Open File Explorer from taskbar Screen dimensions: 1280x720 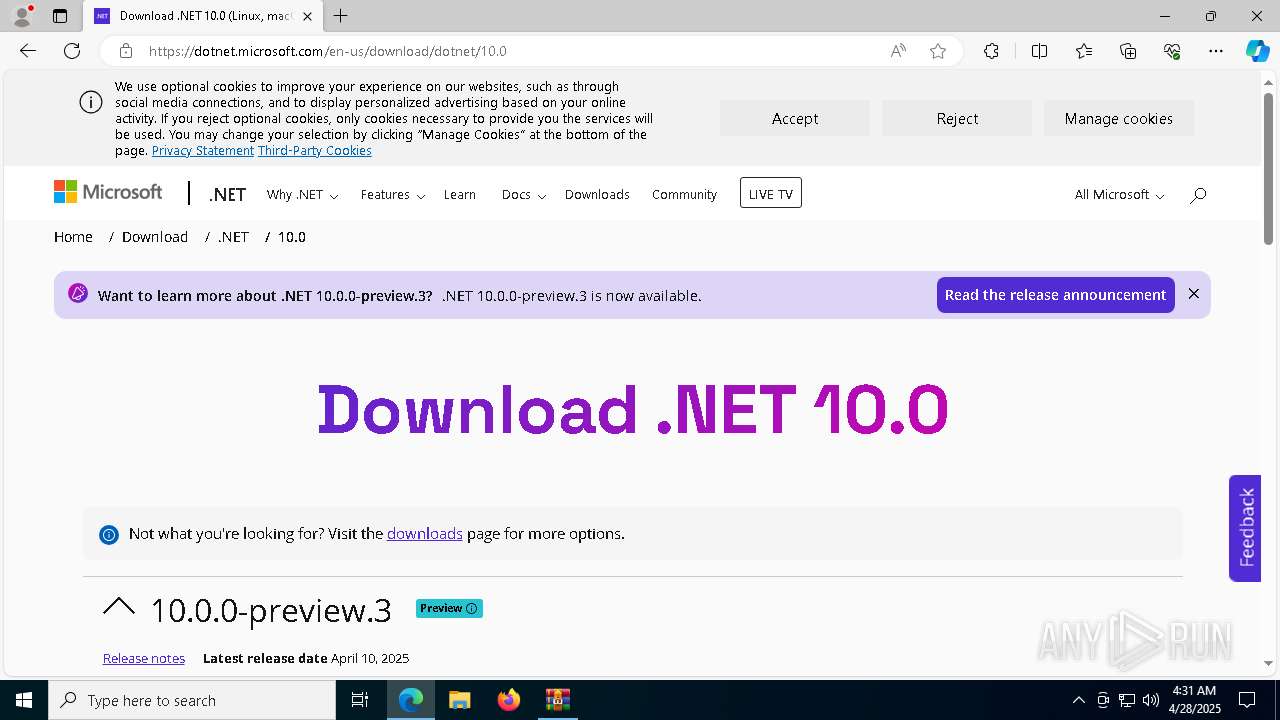459,700
